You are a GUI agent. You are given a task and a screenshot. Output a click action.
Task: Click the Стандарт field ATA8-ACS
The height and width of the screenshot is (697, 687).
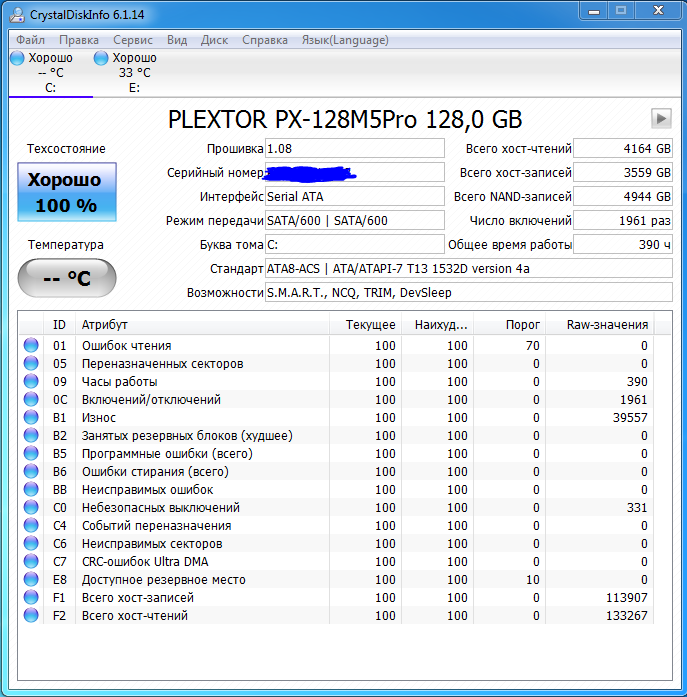click(468, 268)
